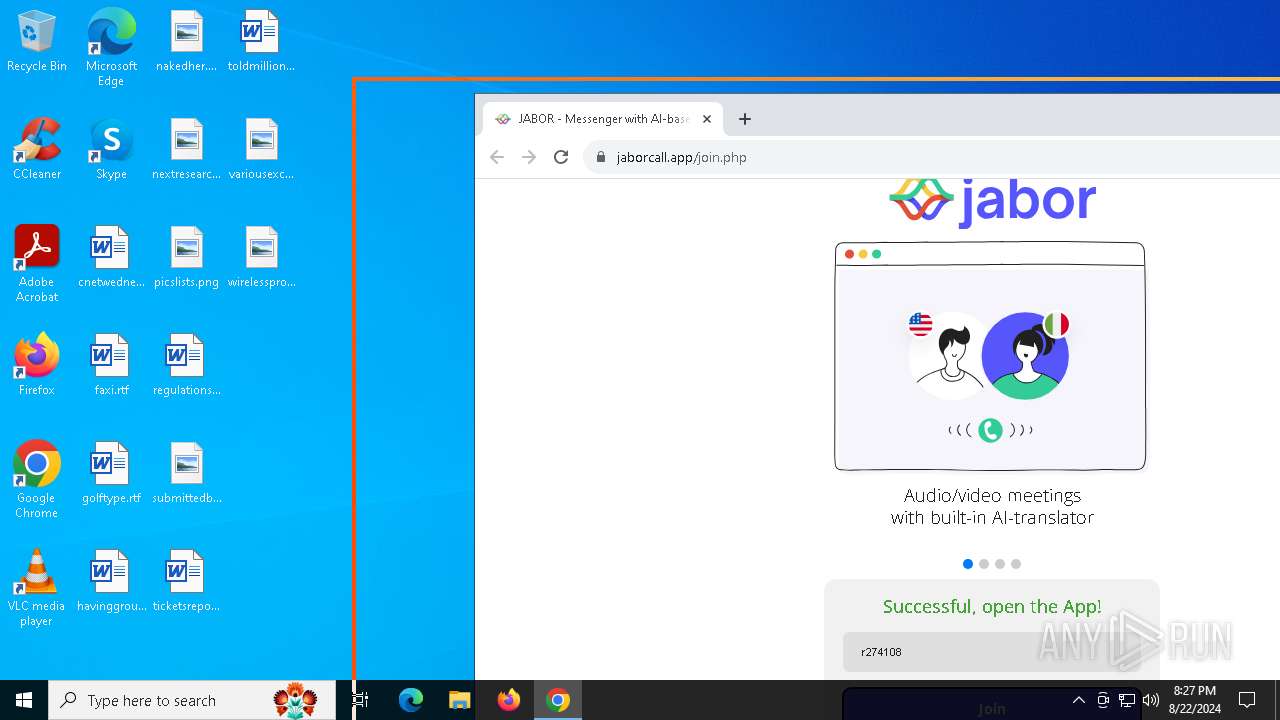Open Firefox from the taskbar
The image size is (1280, 720).
509,700
